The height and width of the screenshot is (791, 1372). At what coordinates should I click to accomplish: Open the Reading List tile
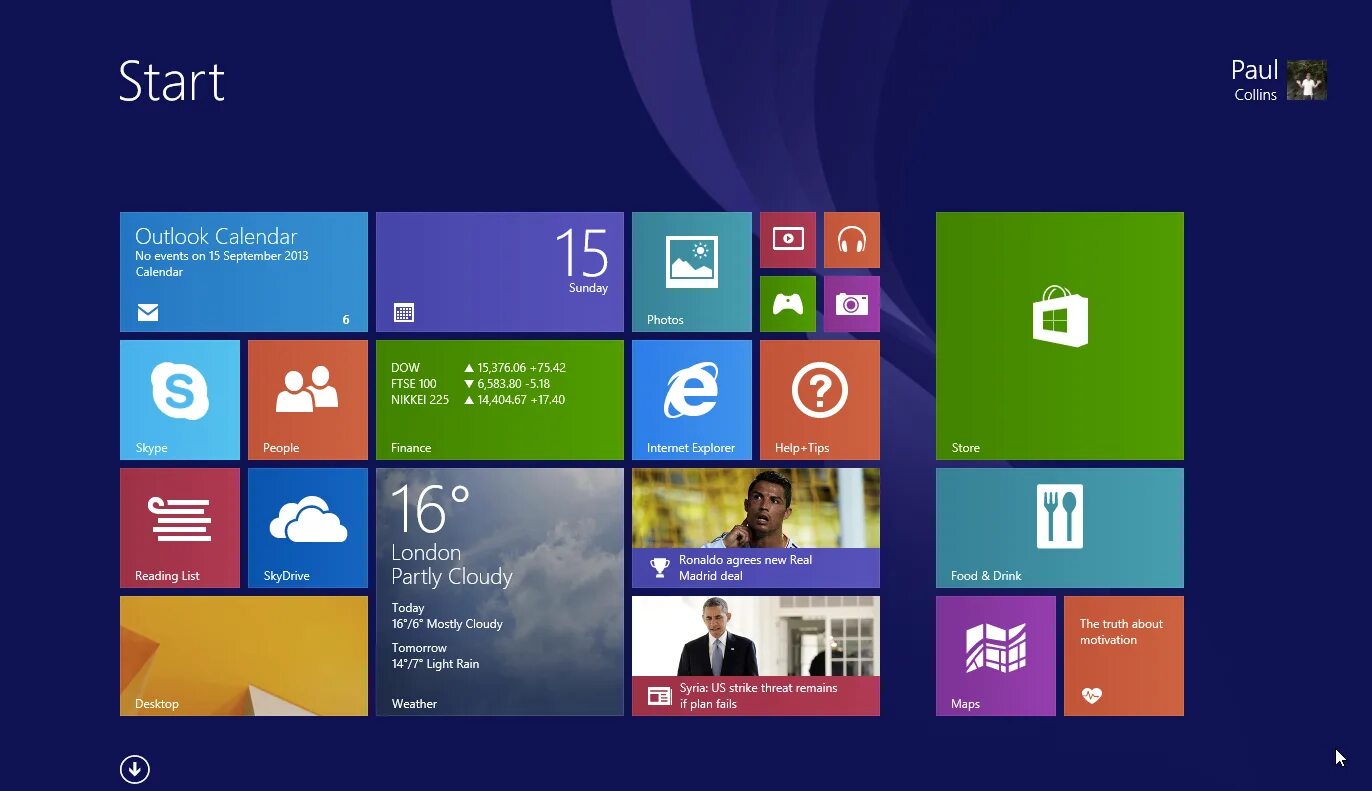(180, 528)
